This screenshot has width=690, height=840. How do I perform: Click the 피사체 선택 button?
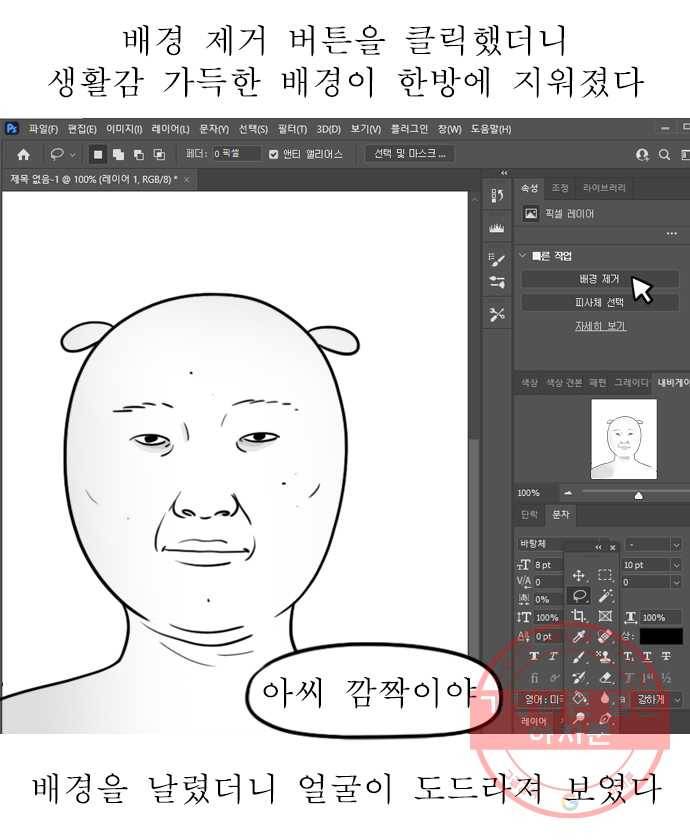[x=599, y=303]
